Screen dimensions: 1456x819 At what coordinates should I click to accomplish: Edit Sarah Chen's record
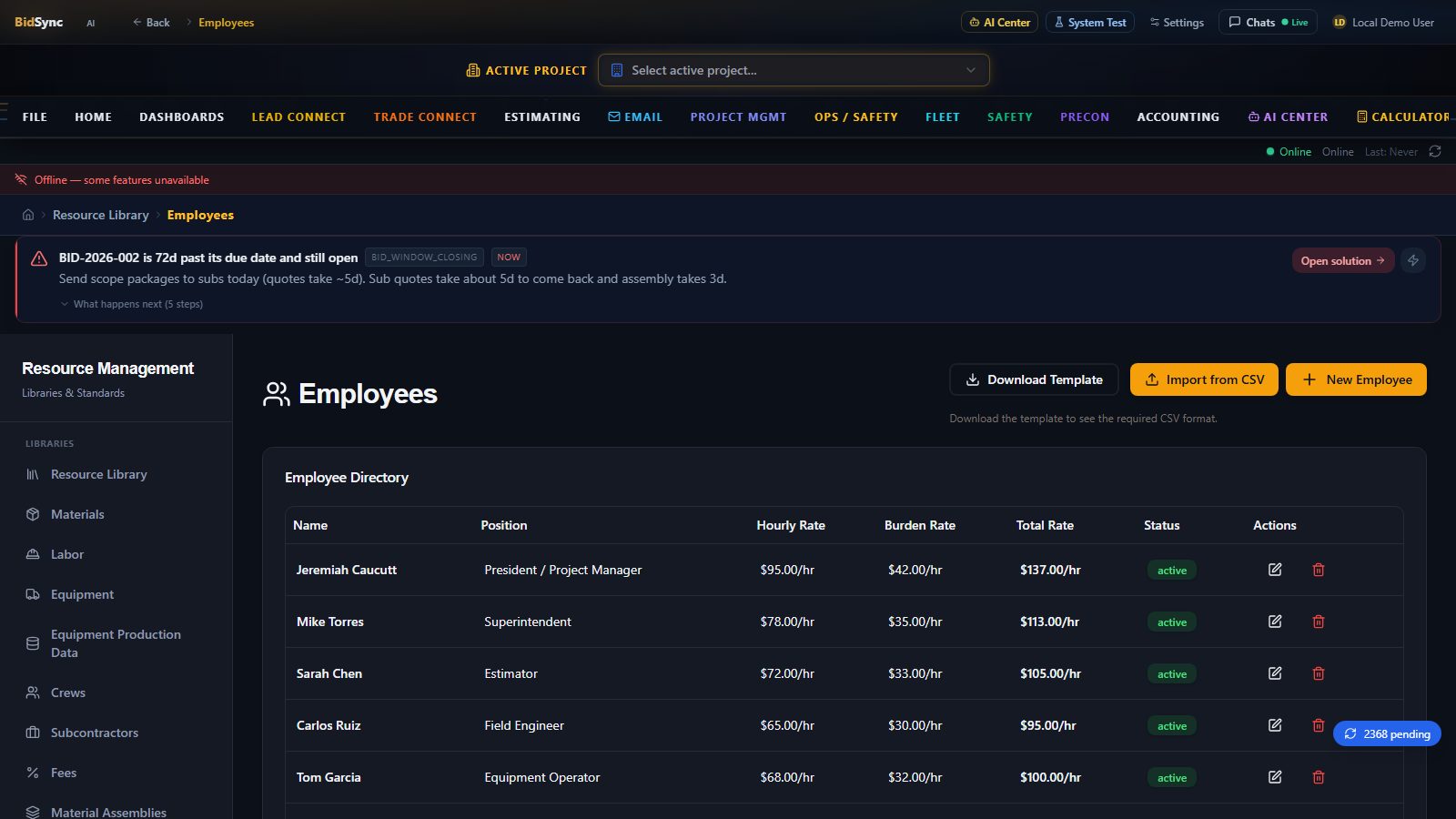pos(1275,673)
